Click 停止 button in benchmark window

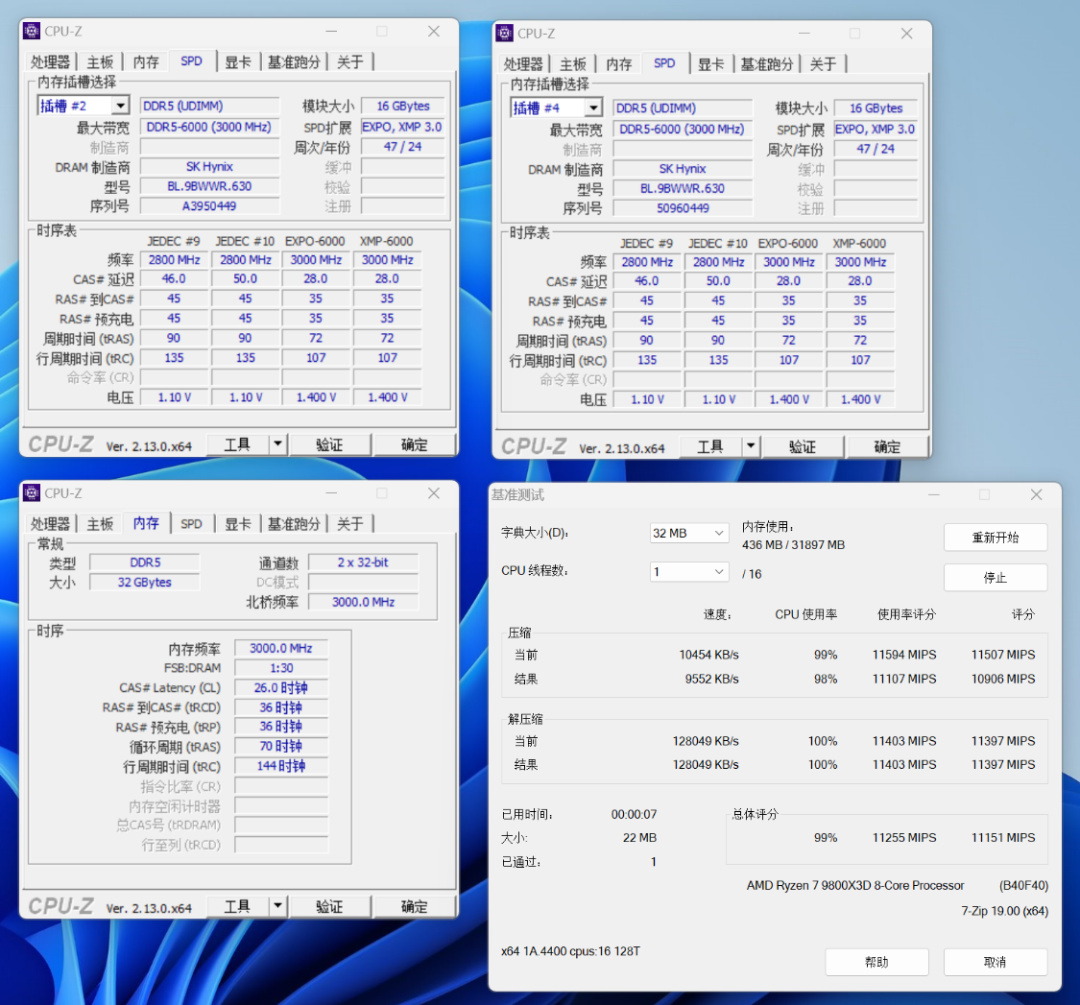coord(995,577)
